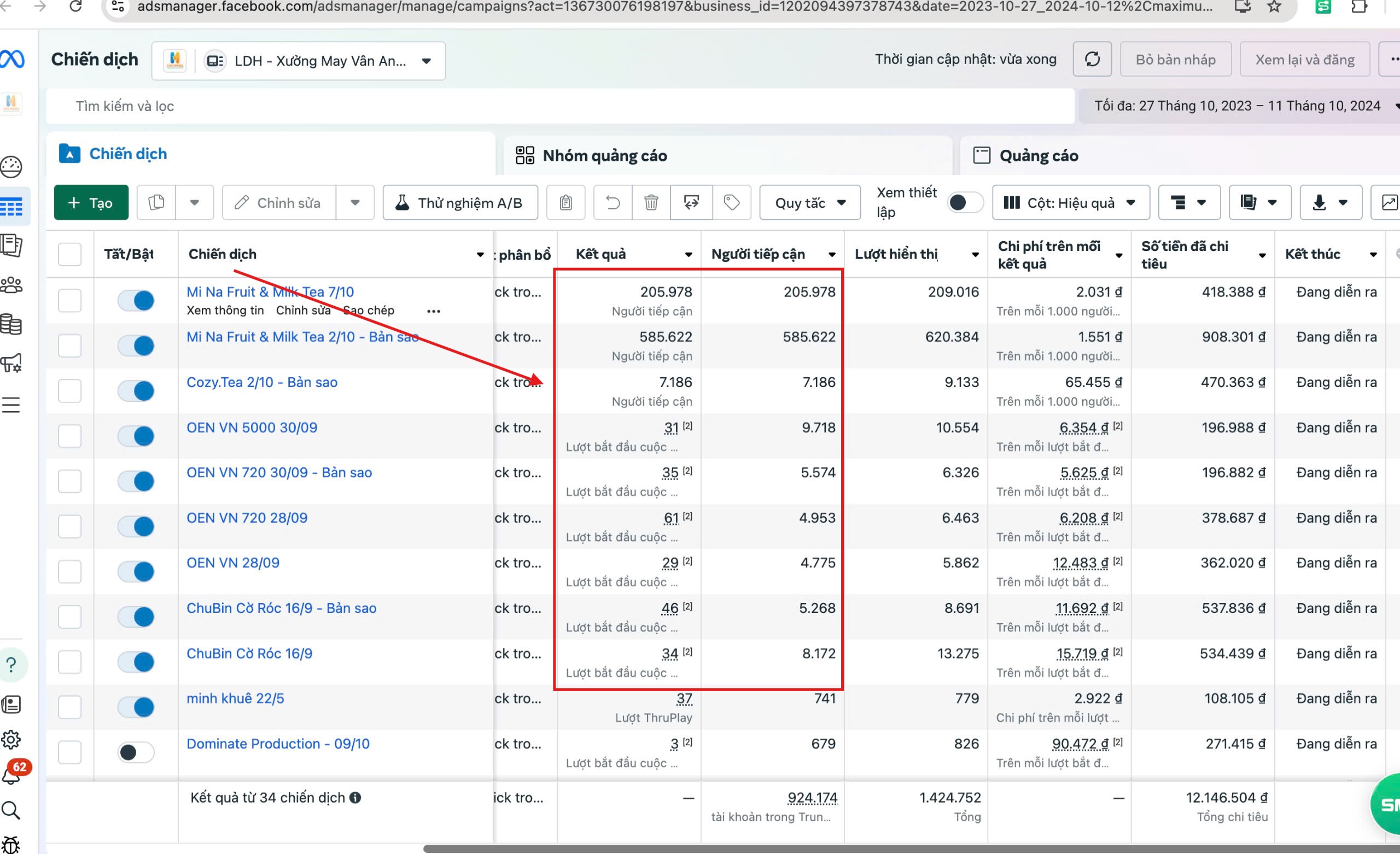
Task: Click the tag label icon
Action: (732, 202)
